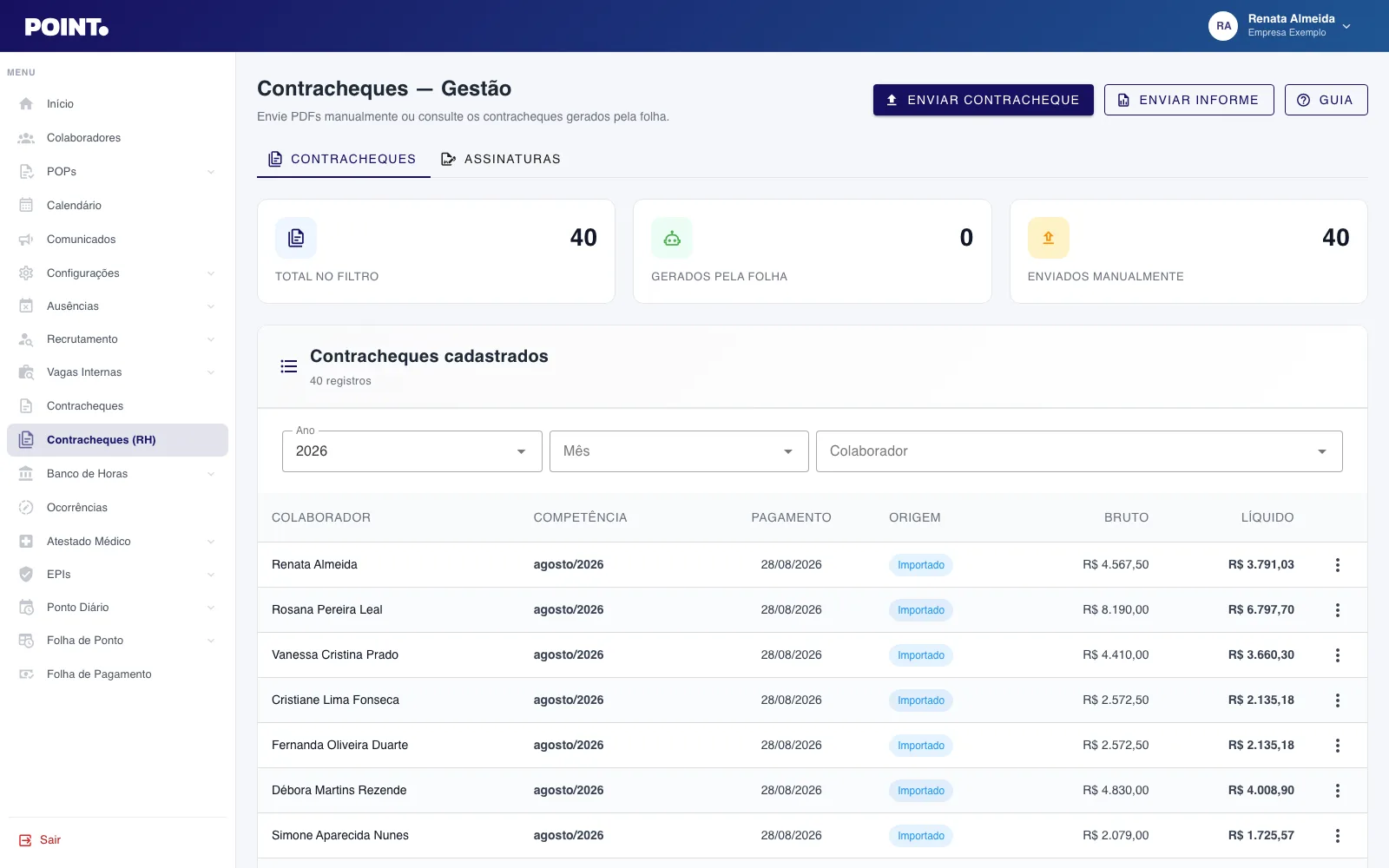Viewport: 1389px width, 868px height.
Task: Expand the POPs submenu chevron
Action: click(211, 172)
